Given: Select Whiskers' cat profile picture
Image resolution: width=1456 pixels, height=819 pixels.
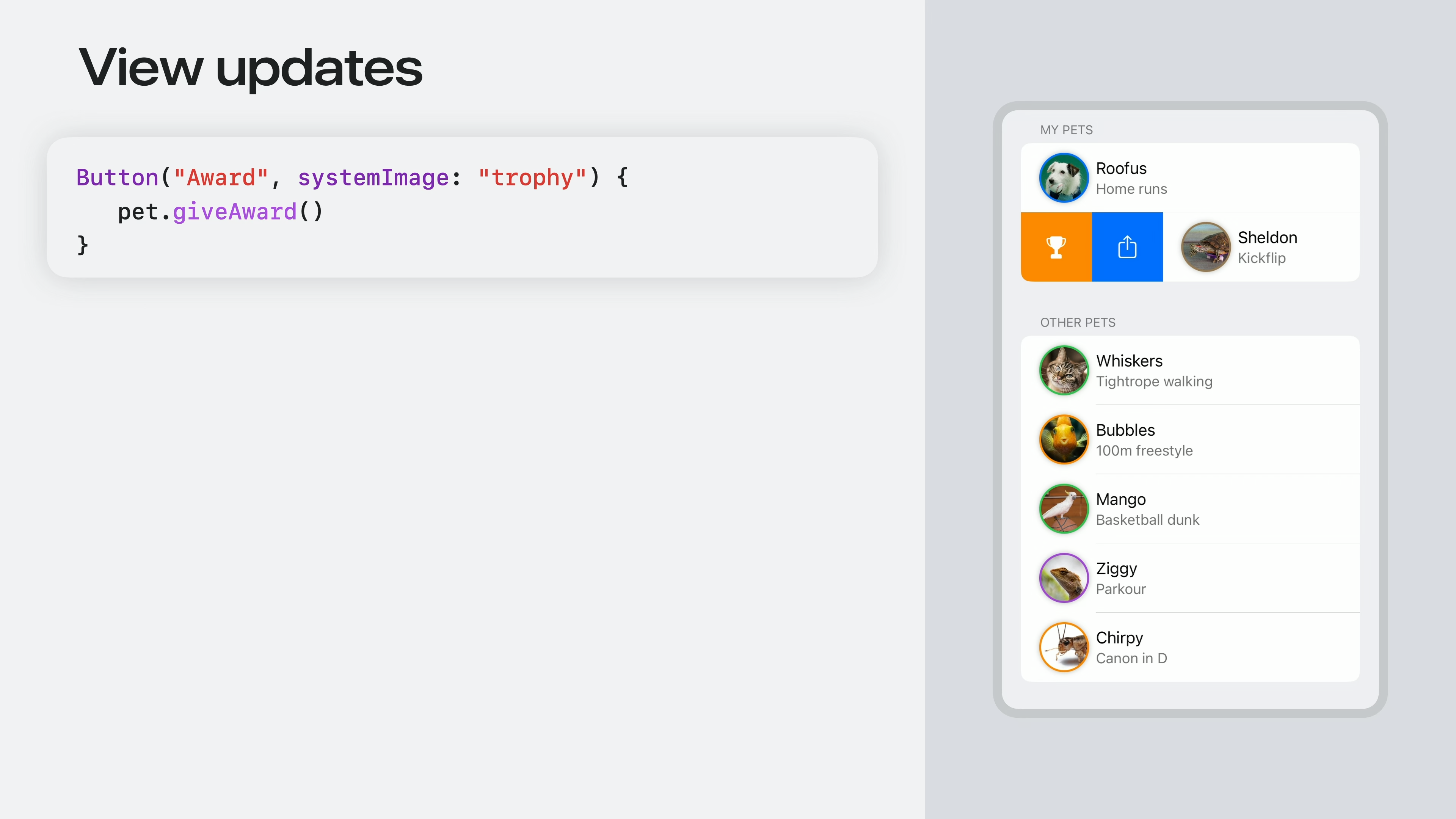Looking at the screenshot, I should (x=1064, y=370).
